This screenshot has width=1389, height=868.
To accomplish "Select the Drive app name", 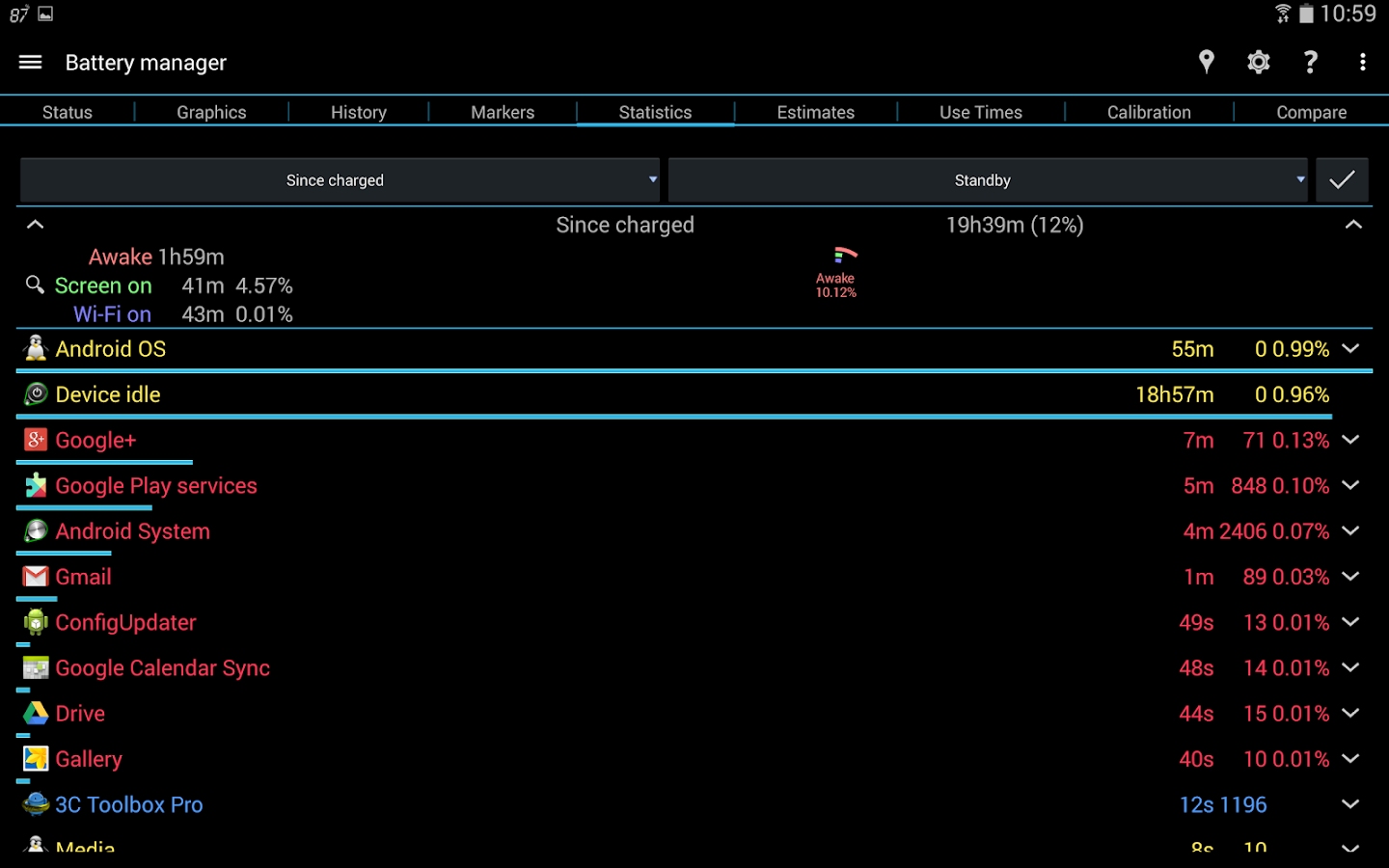I will [80, 714].
